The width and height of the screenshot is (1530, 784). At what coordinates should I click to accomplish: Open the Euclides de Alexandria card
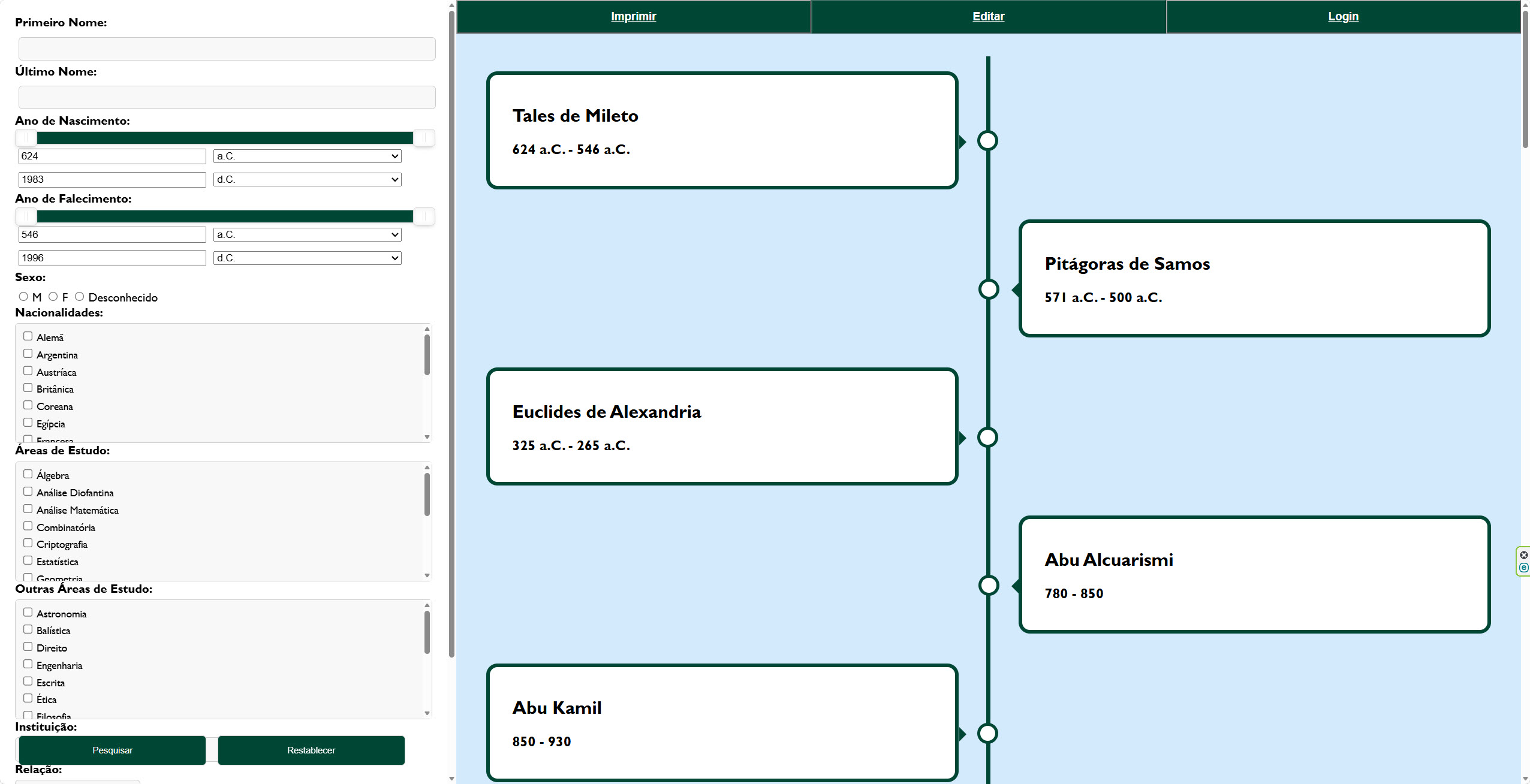point(722,427)
